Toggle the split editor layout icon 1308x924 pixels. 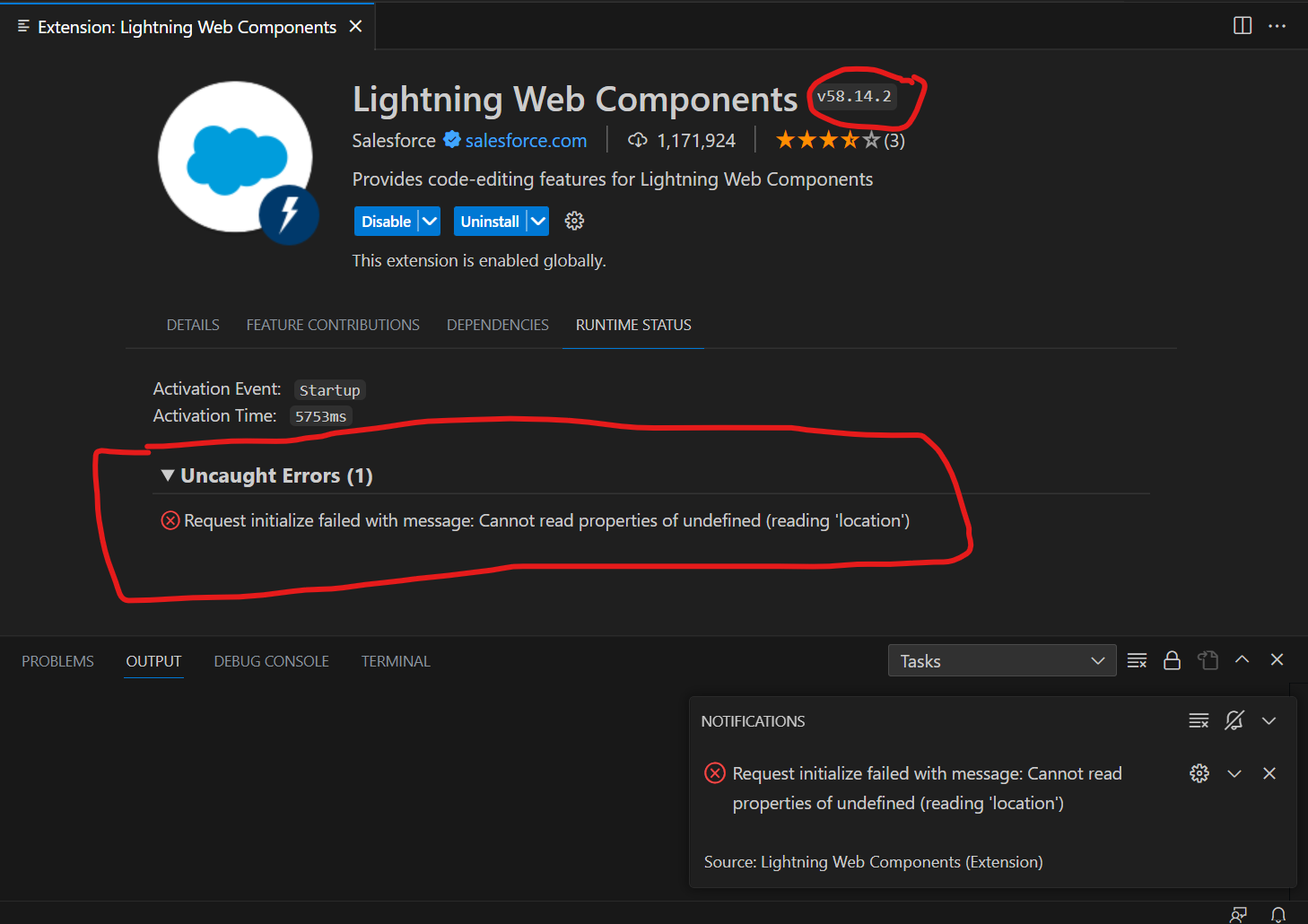1242,26
